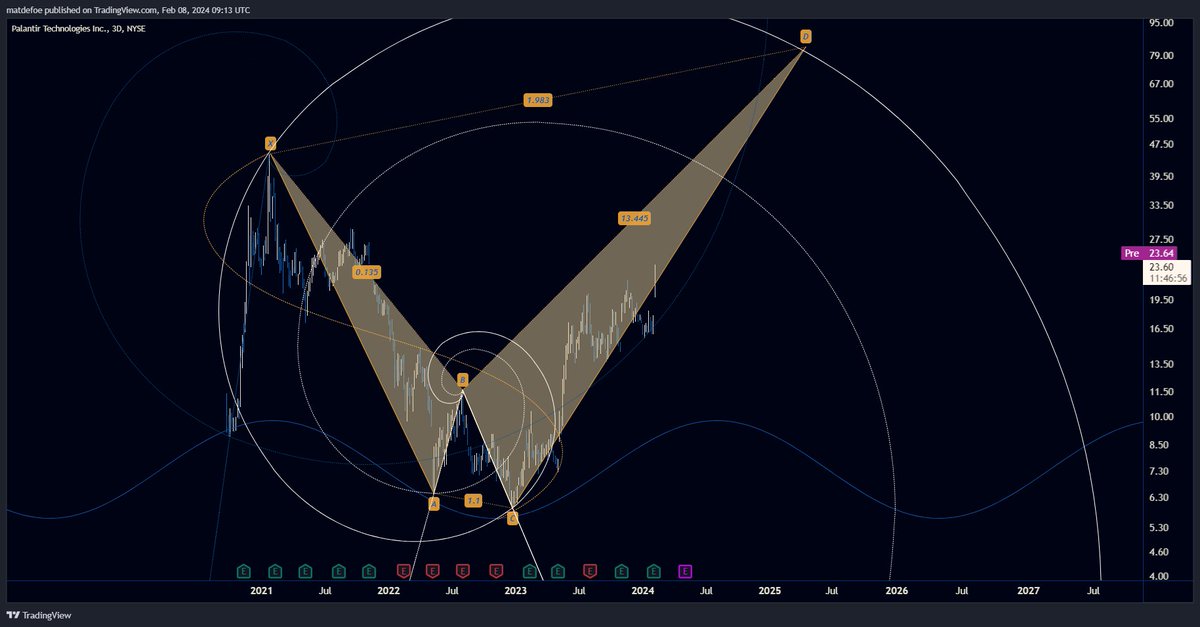Click the 2025 label on the time axis
The height and width of the screenshot is (627, 1200).
coord(769,591)
